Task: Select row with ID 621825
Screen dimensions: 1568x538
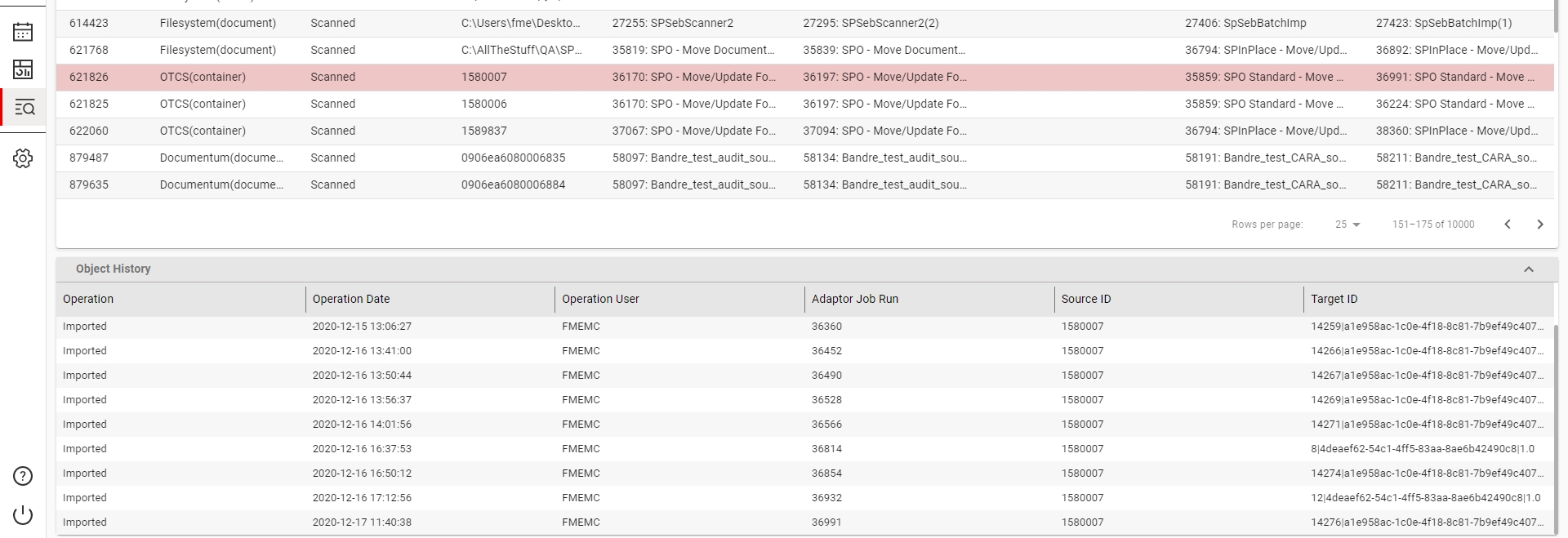Action: pyautogui.click(x=89, y=104)
